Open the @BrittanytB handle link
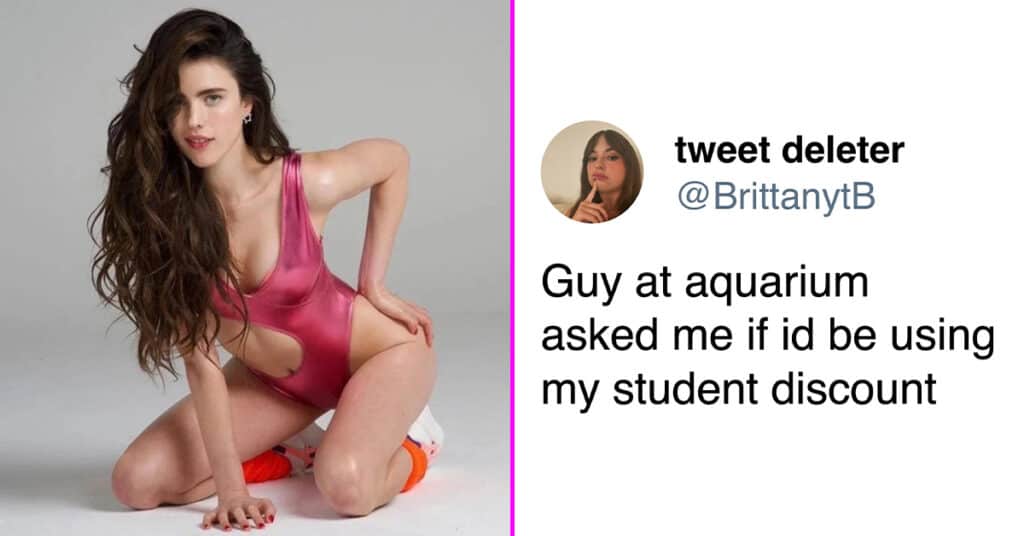Image resolution: width=1024 pixels, height=536 pixels. (x=775, y=195)
